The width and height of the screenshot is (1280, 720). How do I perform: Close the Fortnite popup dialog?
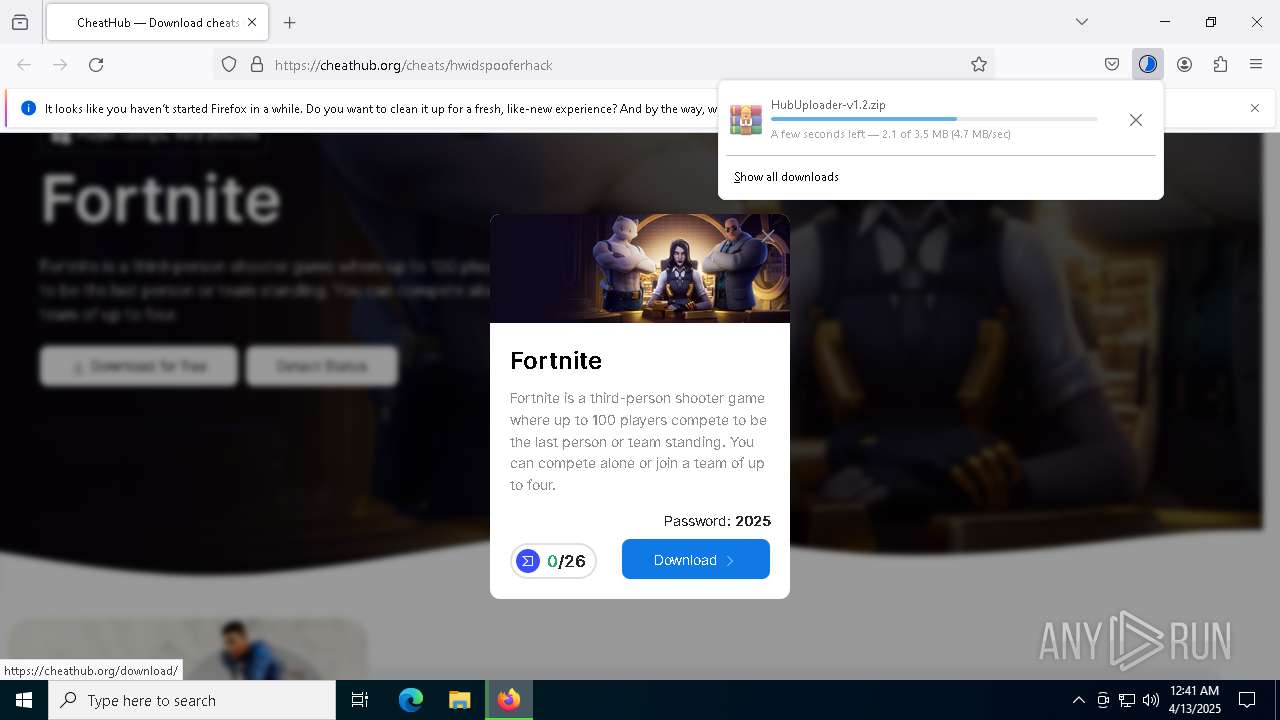tap(768, 236)
